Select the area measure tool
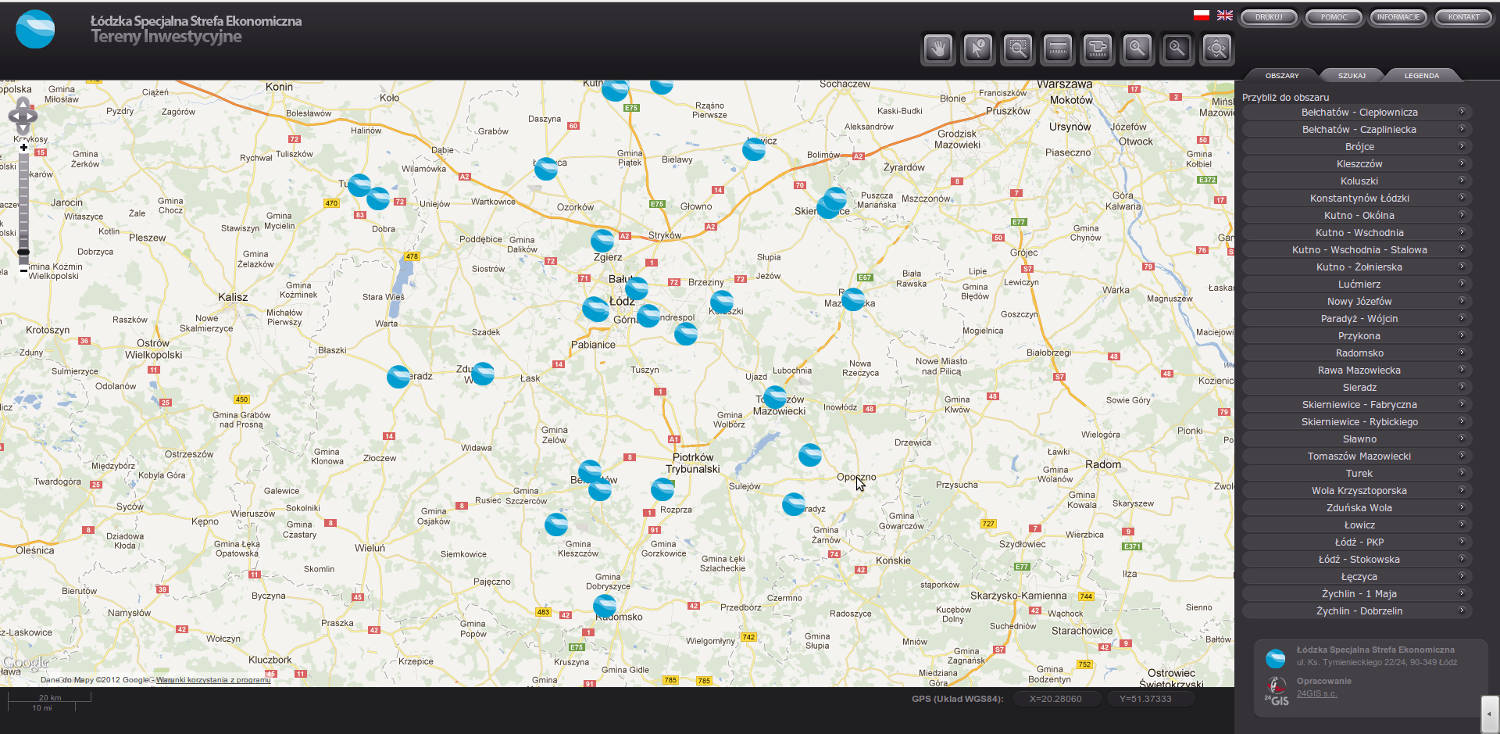 [x=1097, y=48]
